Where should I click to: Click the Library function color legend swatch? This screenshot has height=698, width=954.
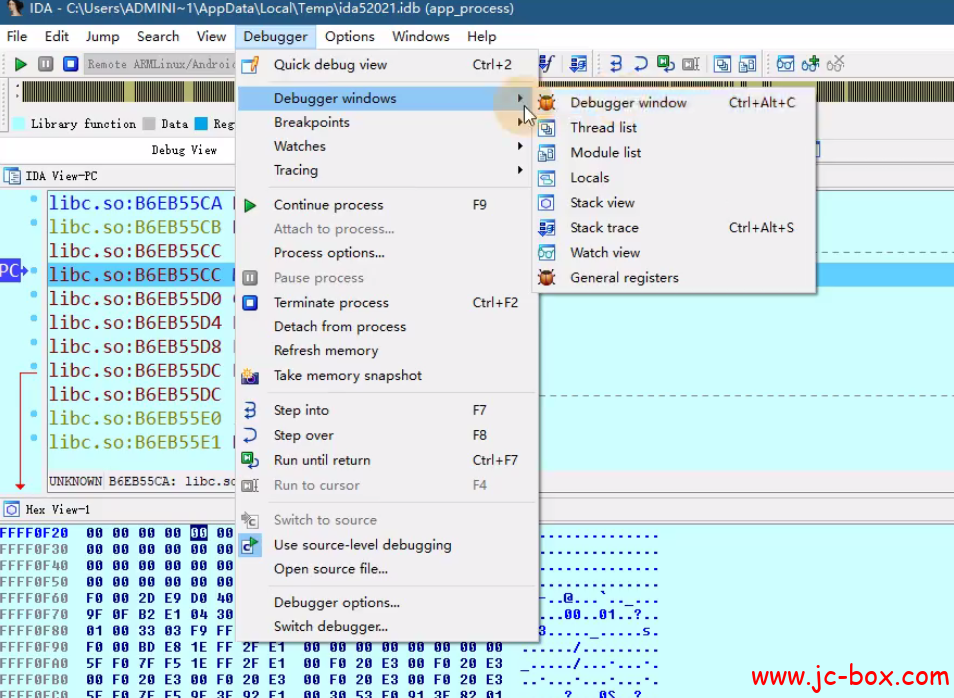19,124
